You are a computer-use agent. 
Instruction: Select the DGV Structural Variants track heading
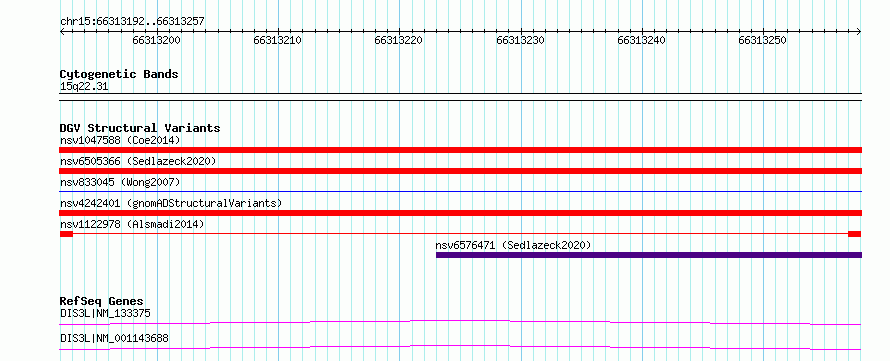(140, 128)
